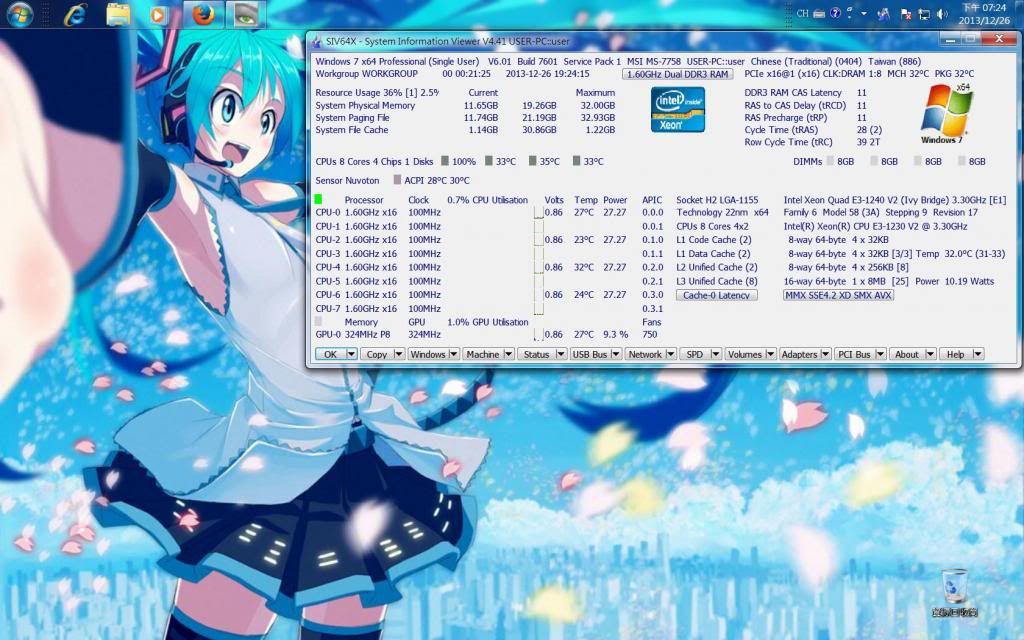Click the 'Socket H2 LGA-1155' text
The height and width of the screenshot is (640, 1024).
pyautogui.click(x=717, y=200)
